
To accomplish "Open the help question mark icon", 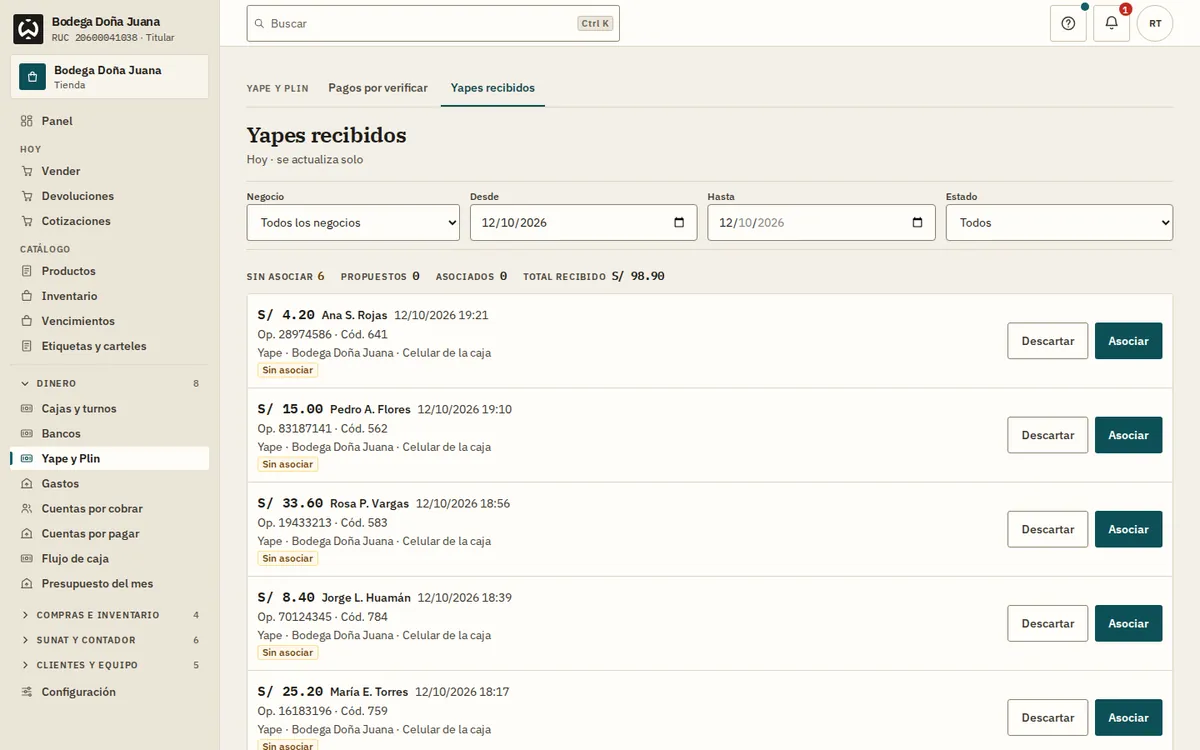I will 1068,23.
